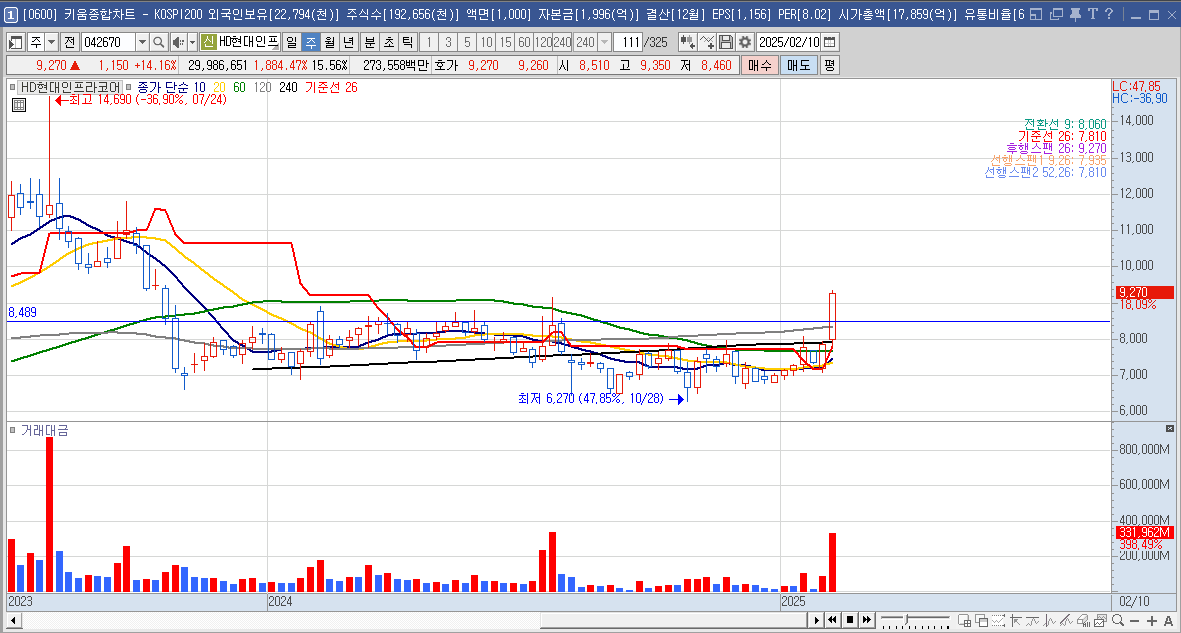Screen dimensions: 1181x633
Task: Toggle the left side panel icon
Action: tap(15, 42)
